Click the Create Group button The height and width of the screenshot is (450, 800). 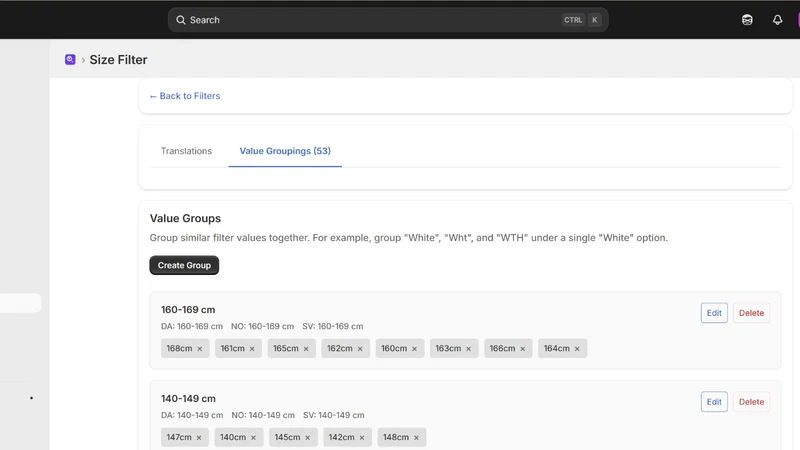tap(184, 265)
